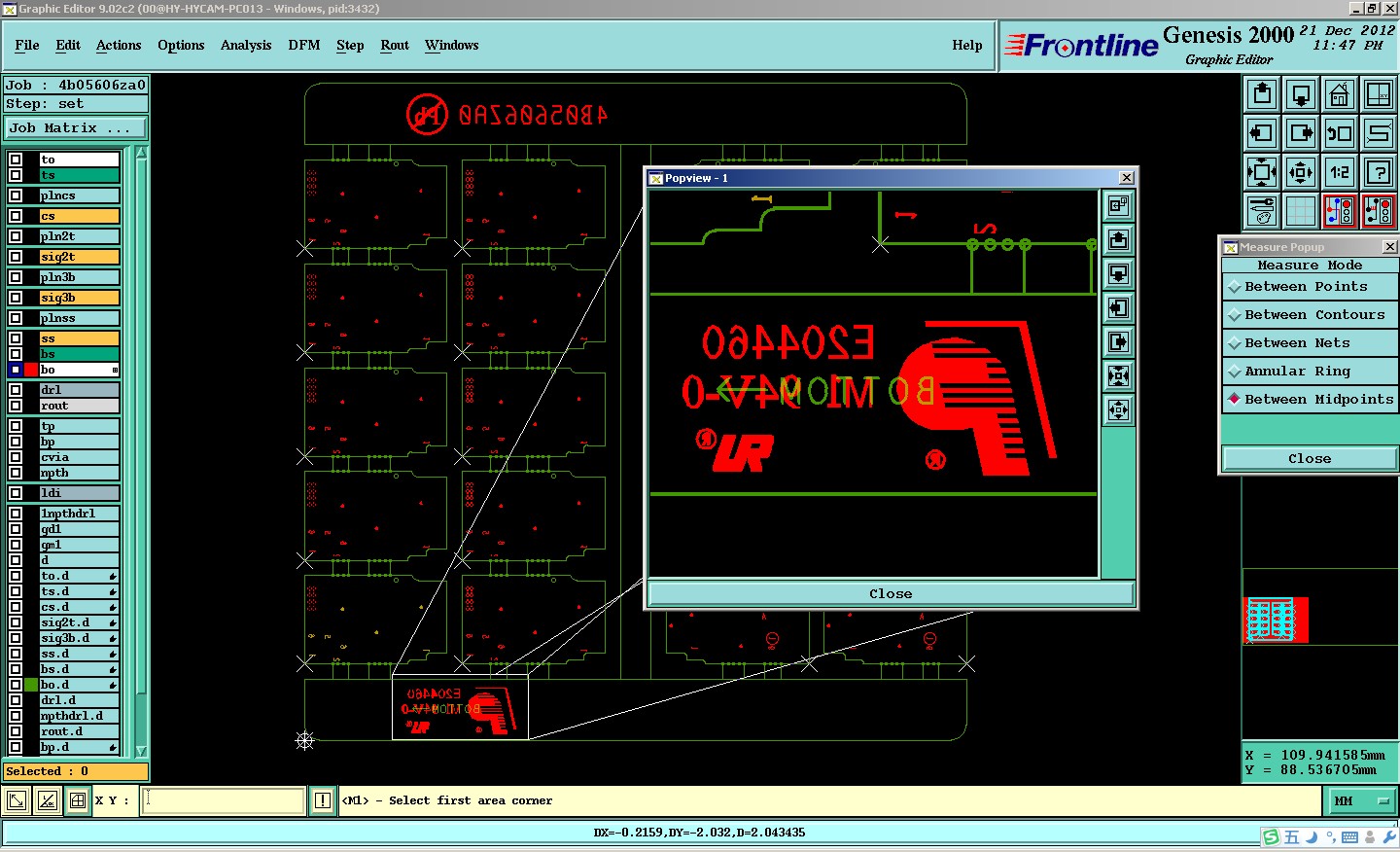Click Popview detach window icon

pyautogui.click(x=1118, y=205)
